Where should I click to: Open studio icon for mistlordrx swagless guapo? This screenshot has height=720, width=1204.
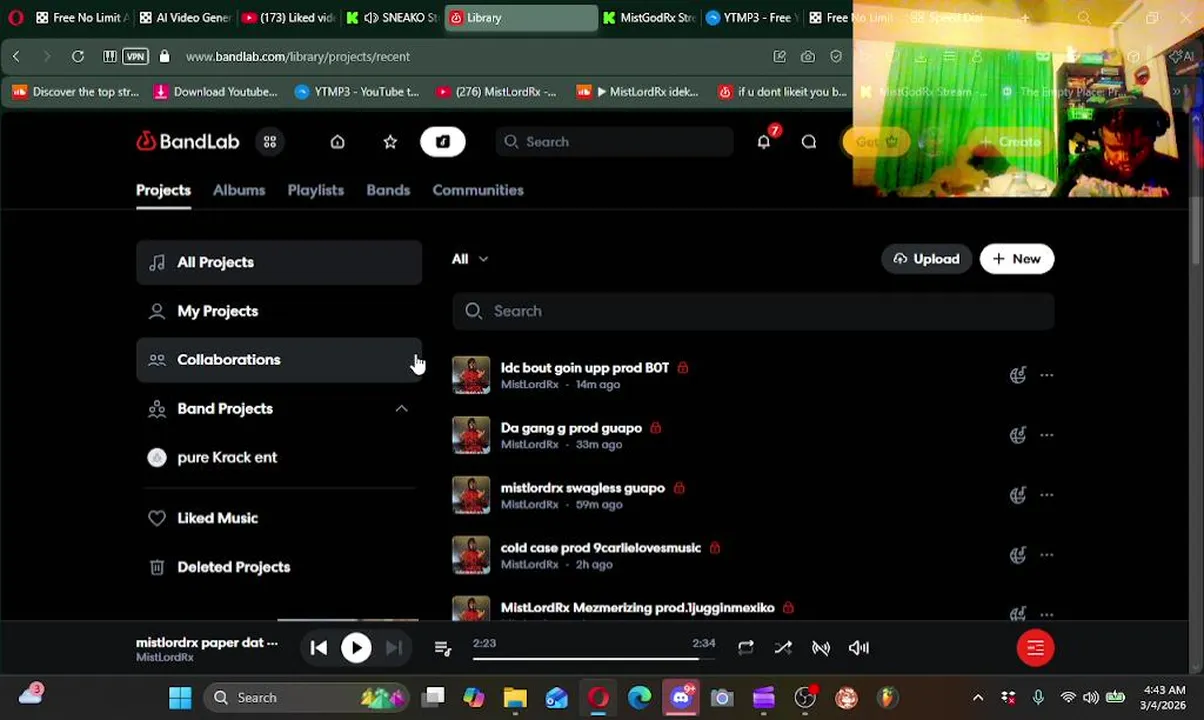click(x=1018, y=495)
